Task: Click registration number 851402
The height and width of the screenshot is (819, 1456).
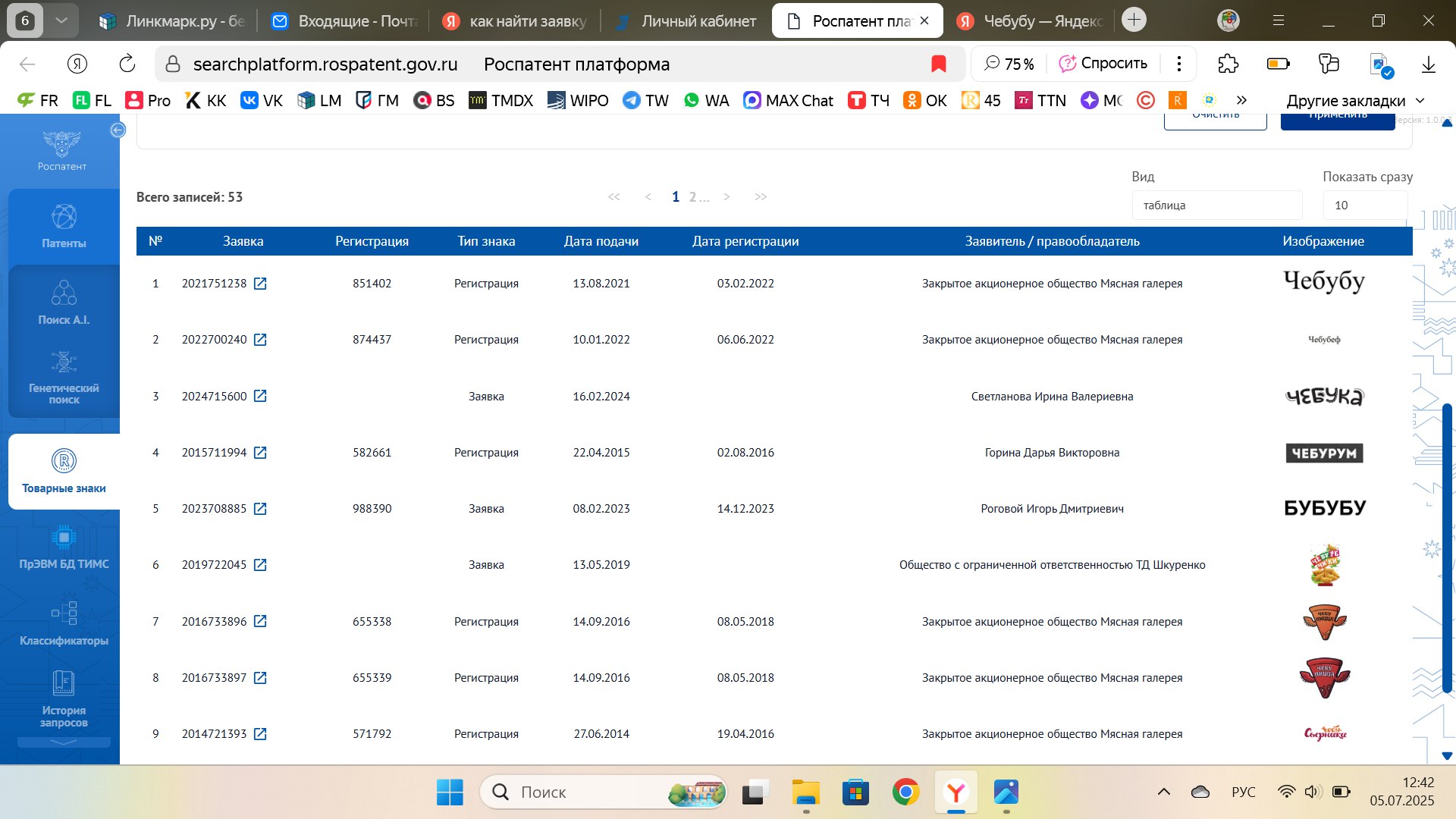Action: point(372,284)
